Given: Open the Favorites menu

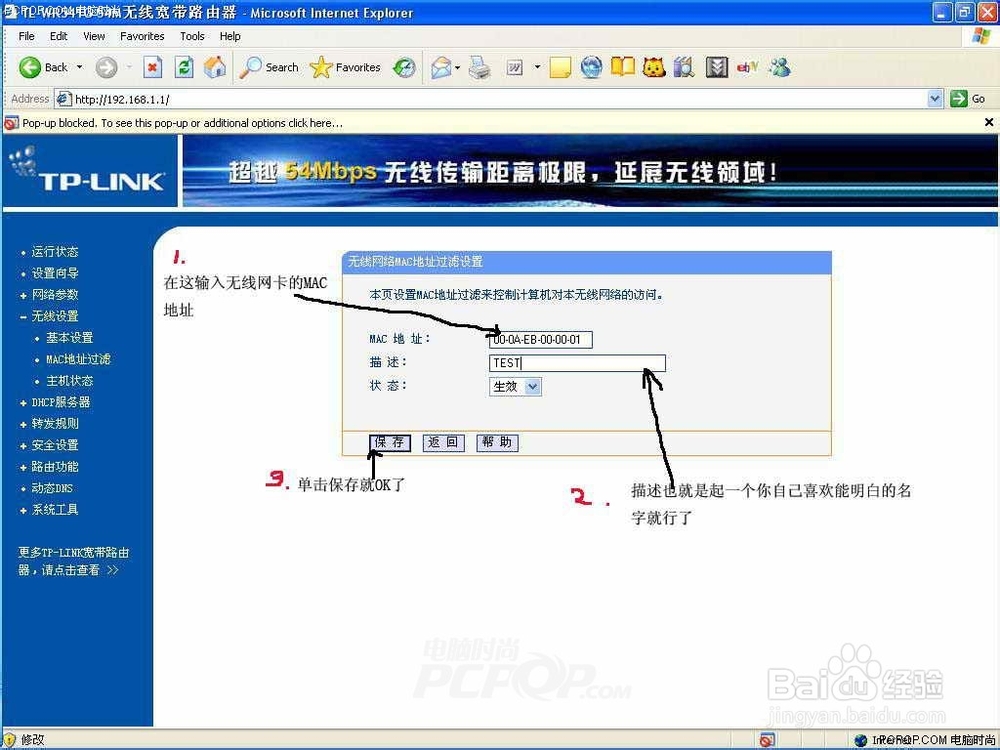Looking at the screenshot, I should [x=142, y=36].
